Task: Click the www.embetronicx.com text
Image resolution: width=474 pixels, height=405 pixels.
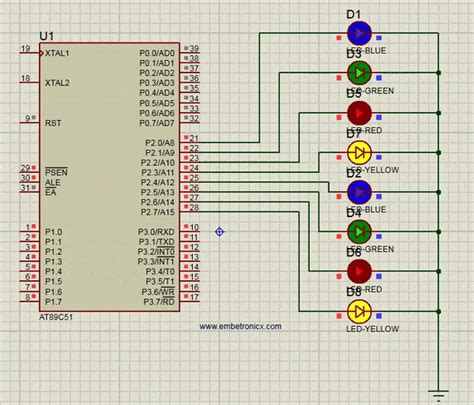Action: [x=240, y=326]
